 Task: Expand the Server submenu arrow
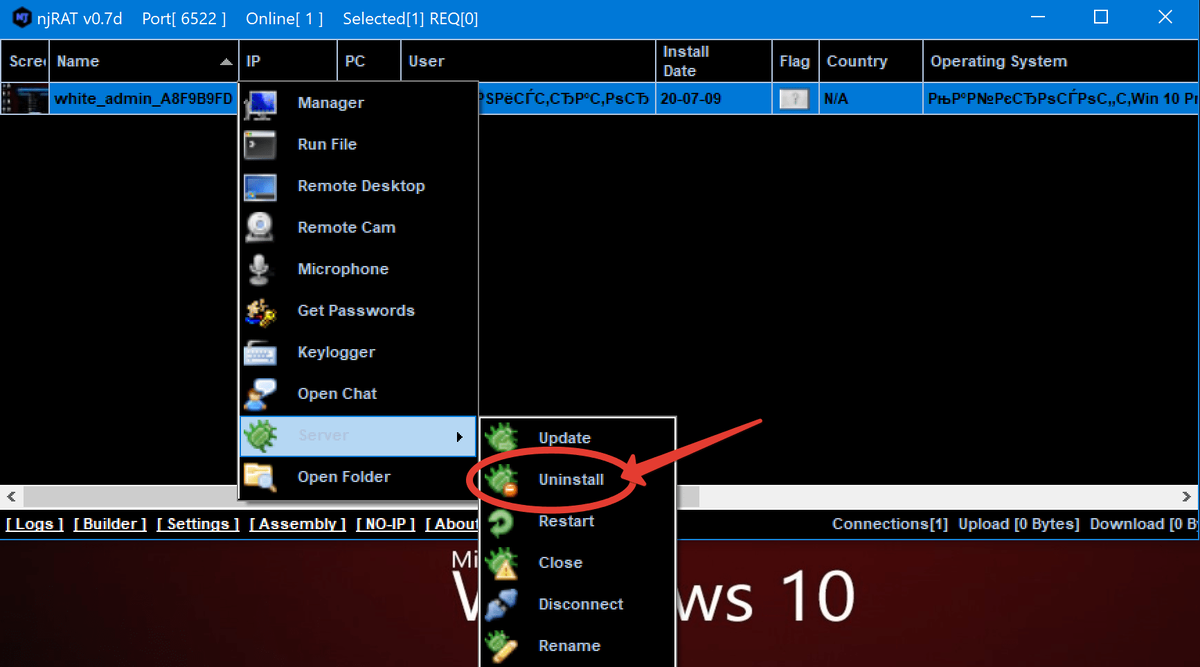pyautogui.click(x=459, y=436)
